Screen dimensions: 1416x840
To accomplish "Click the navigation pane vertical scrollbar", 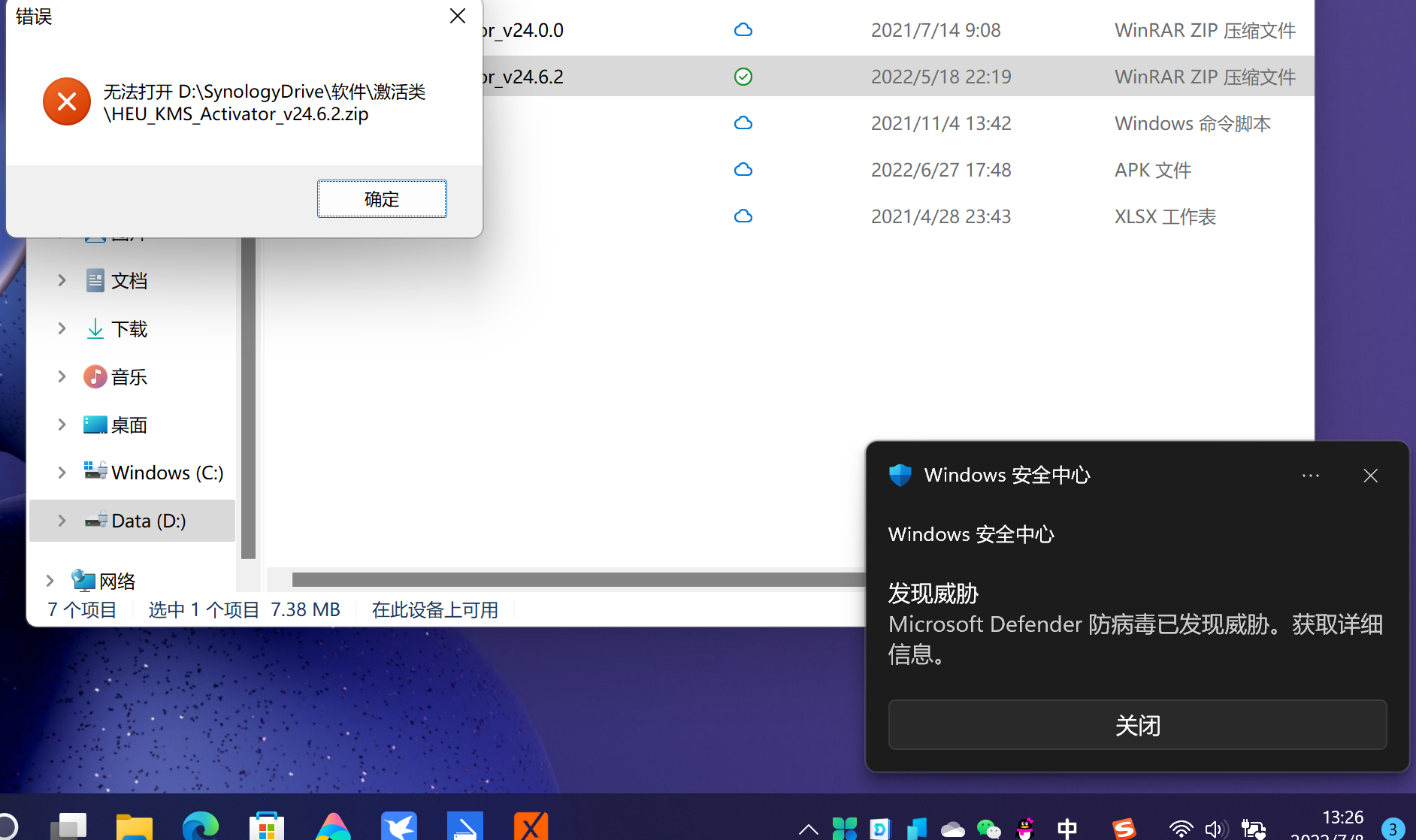I will [249, 398].
